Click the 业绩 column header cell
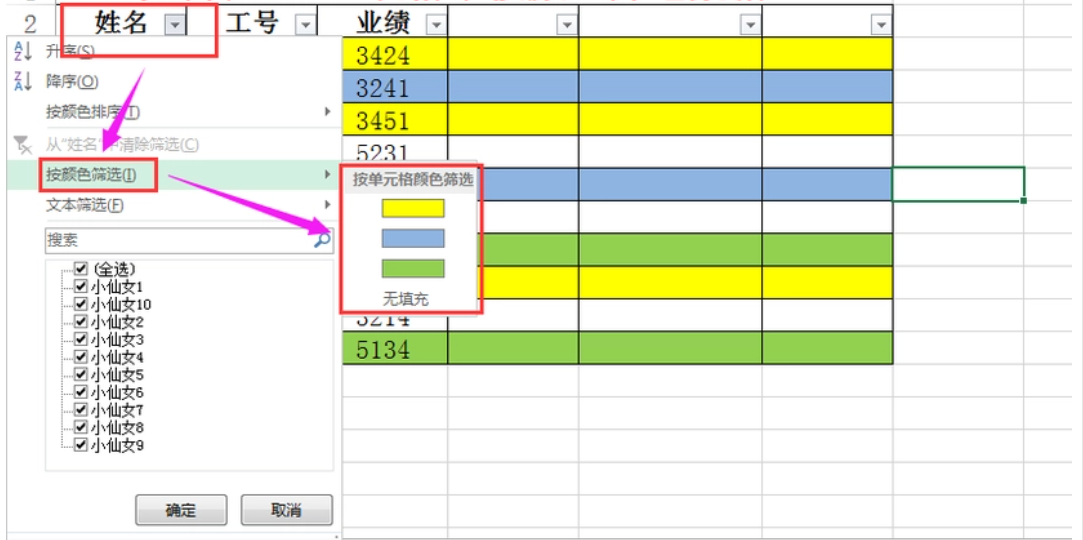 [383, 24]
